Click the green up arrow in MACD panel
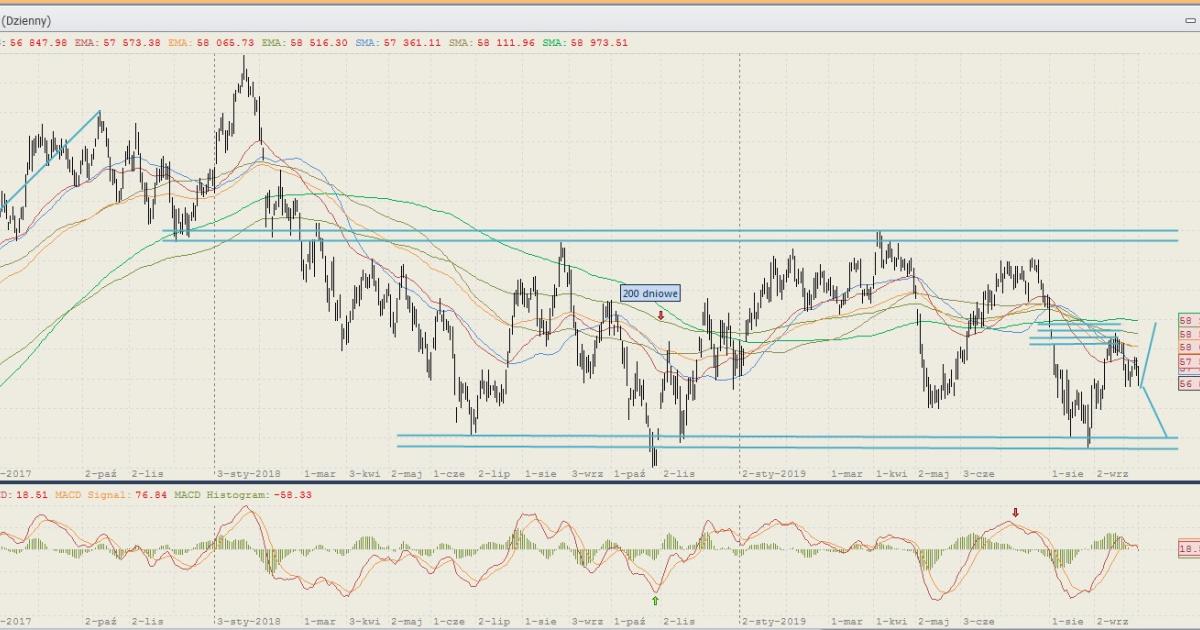 pyautogui.click(x=656, y=600)
